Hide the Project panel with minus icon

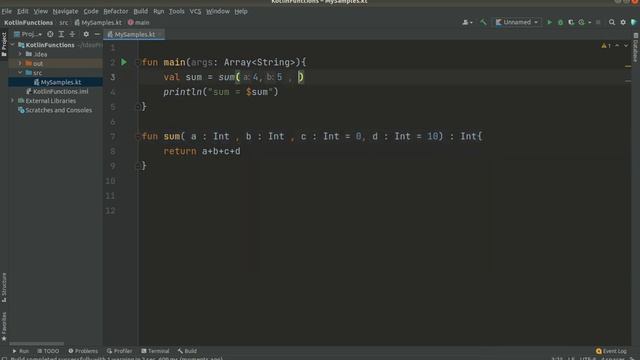[x=97, y=34]
